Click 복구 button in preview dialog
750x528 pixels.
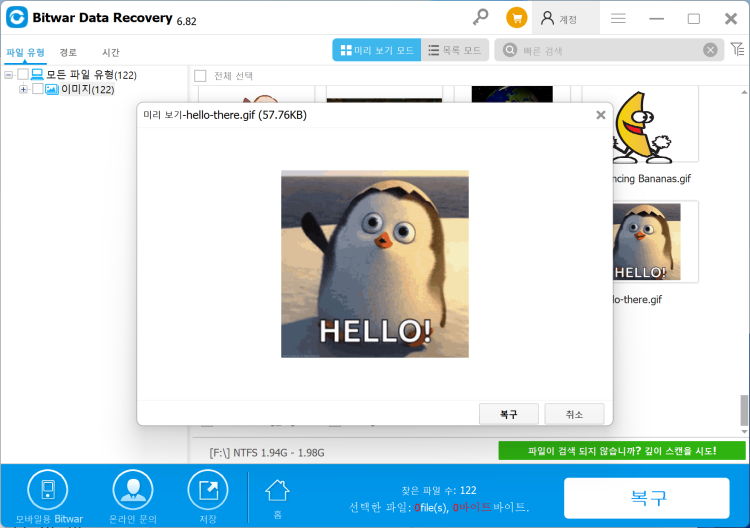point(508,414)
